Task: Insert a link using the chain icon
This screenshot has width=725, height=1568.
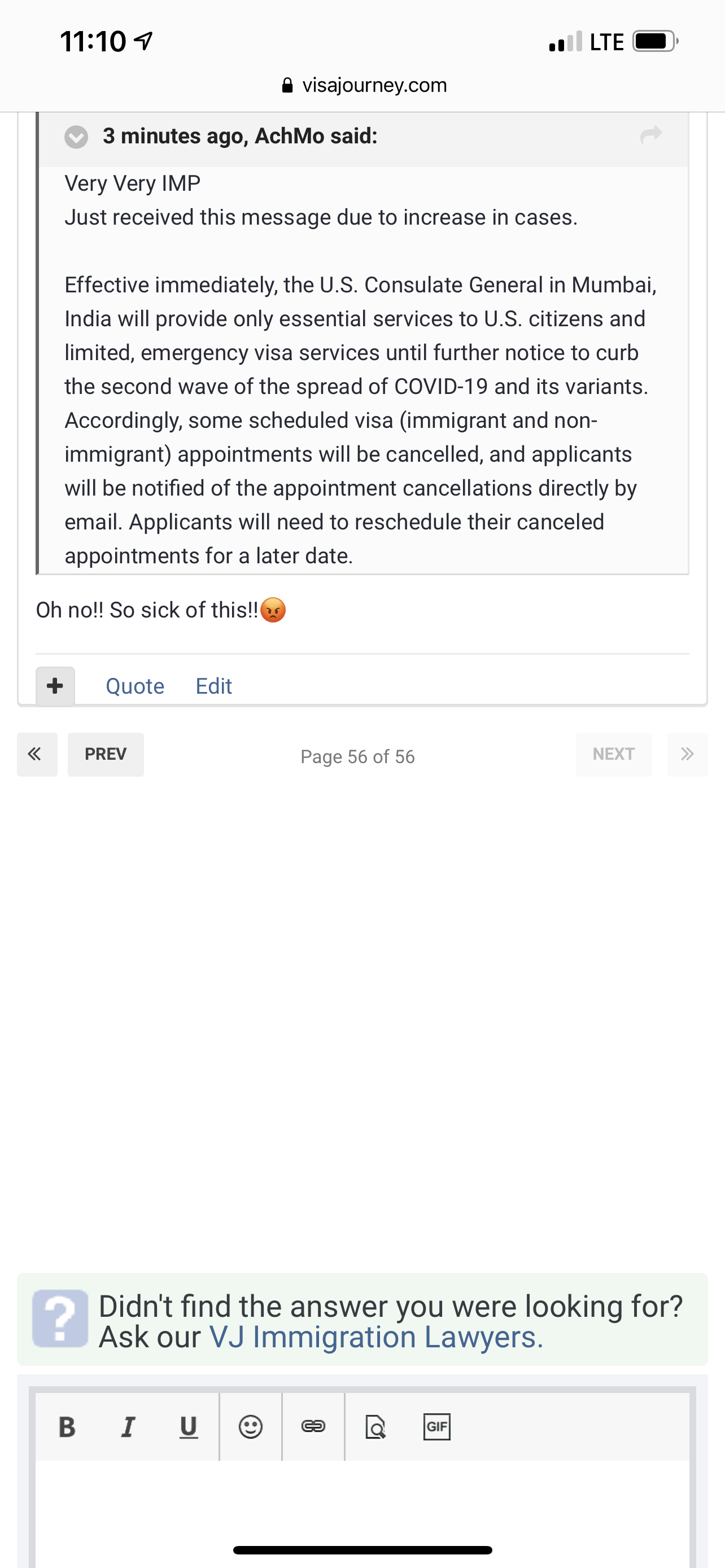Action: click(313, 1427)
